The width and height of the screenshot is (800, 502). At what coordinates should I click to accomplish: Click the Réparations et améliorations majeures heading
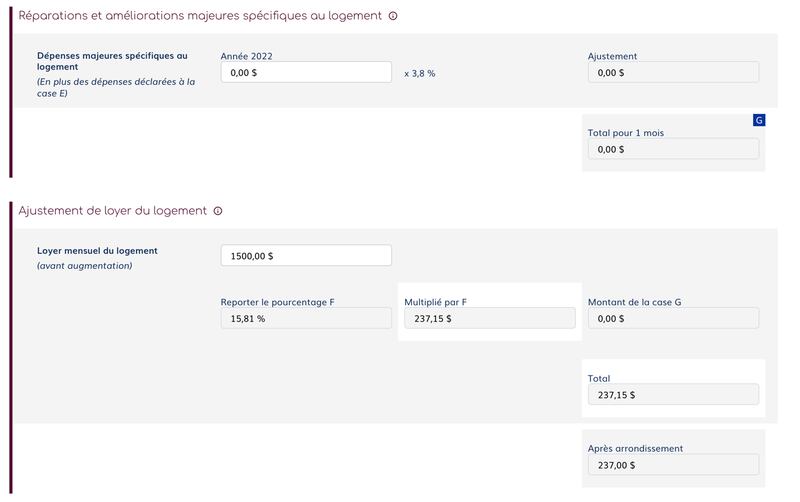click(200, 16)
